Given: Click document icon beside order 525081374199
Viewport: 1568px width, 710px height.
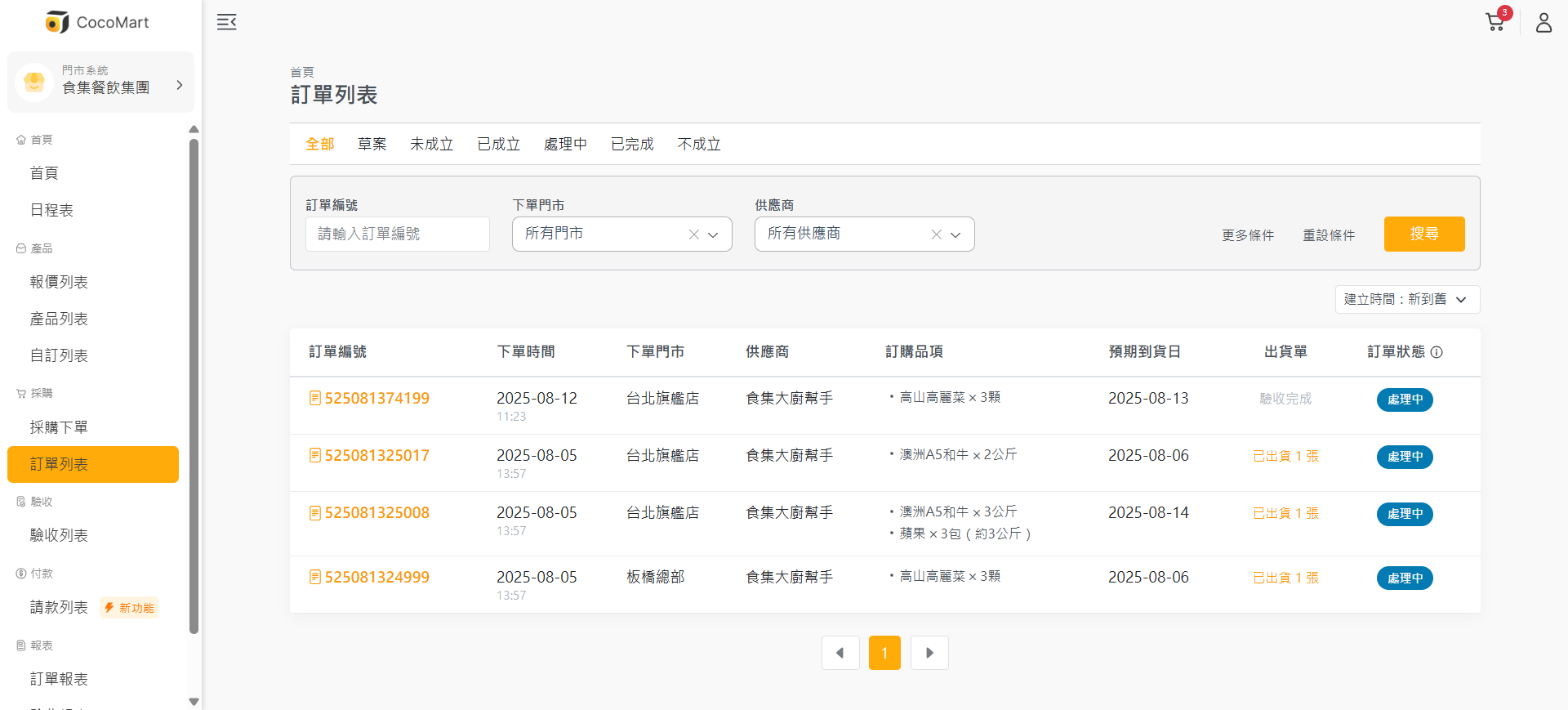Looking at the screenshot, I should pyautogui.click(x=315, y=398).
